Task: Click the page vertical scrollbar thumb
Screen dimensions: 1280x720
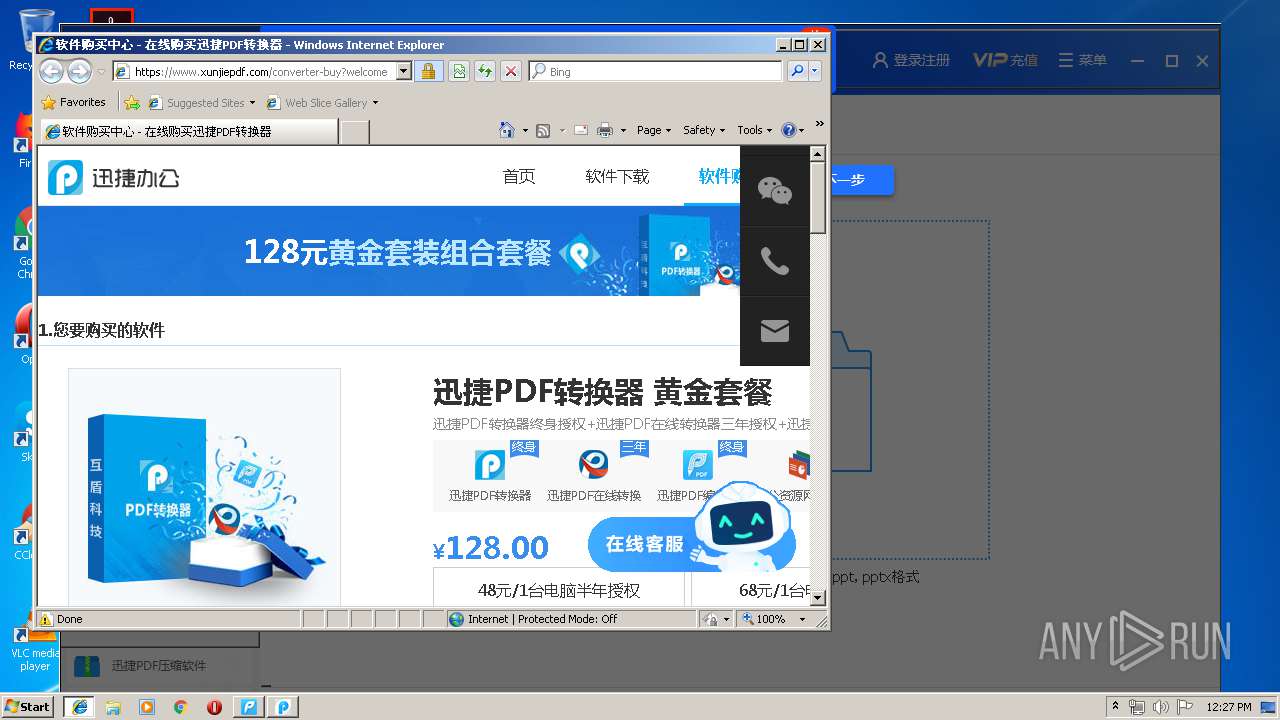Action: pyautogui.click(x=818, y=198)
